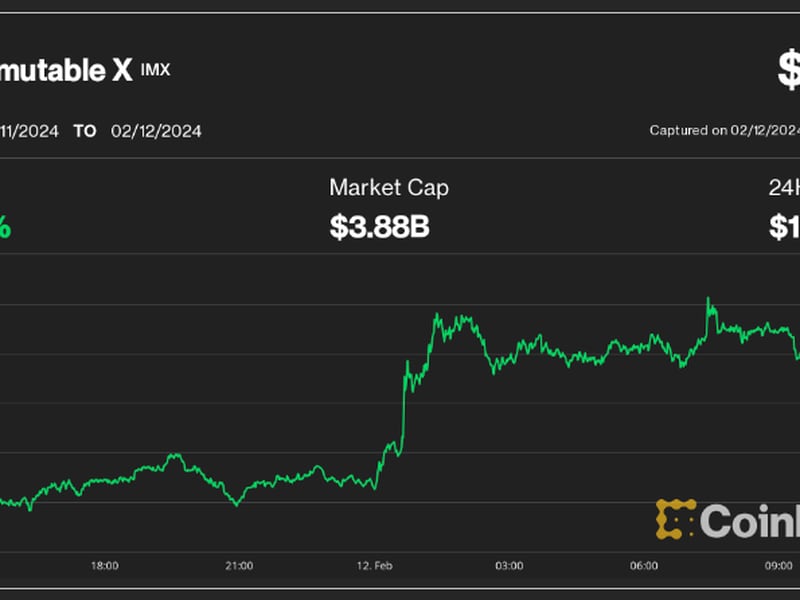Click the Market Cap label

pyautogui.click(x=389, y=187)
